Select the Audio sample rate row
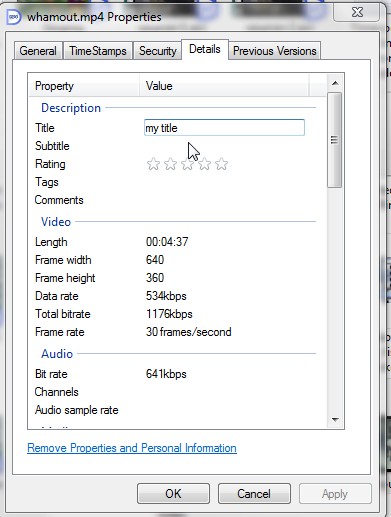The width and height of the screenshot is (391, 517). [x=172, y=410]
